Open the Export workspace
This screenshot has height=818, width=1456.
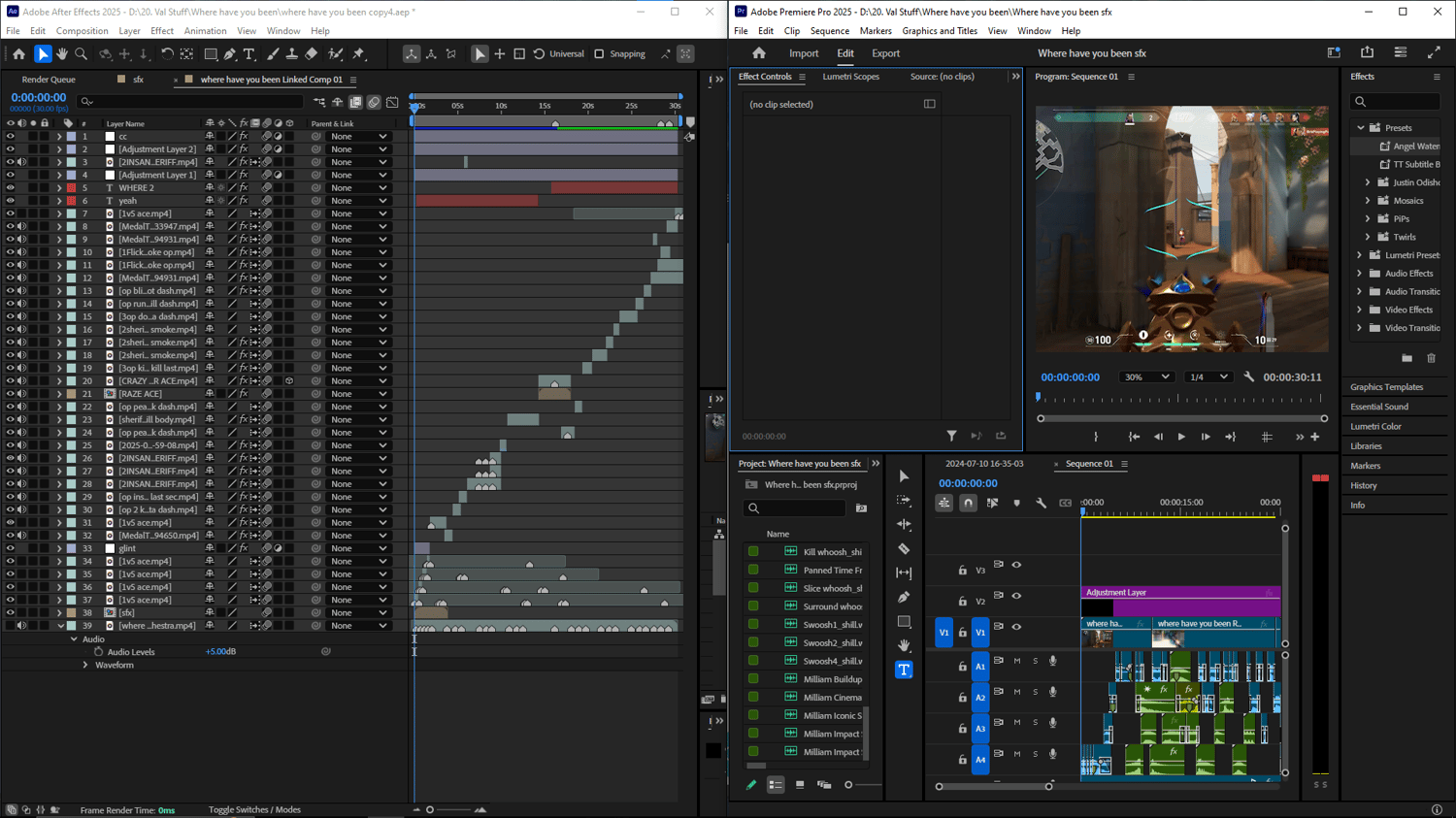tap(885, 53)
